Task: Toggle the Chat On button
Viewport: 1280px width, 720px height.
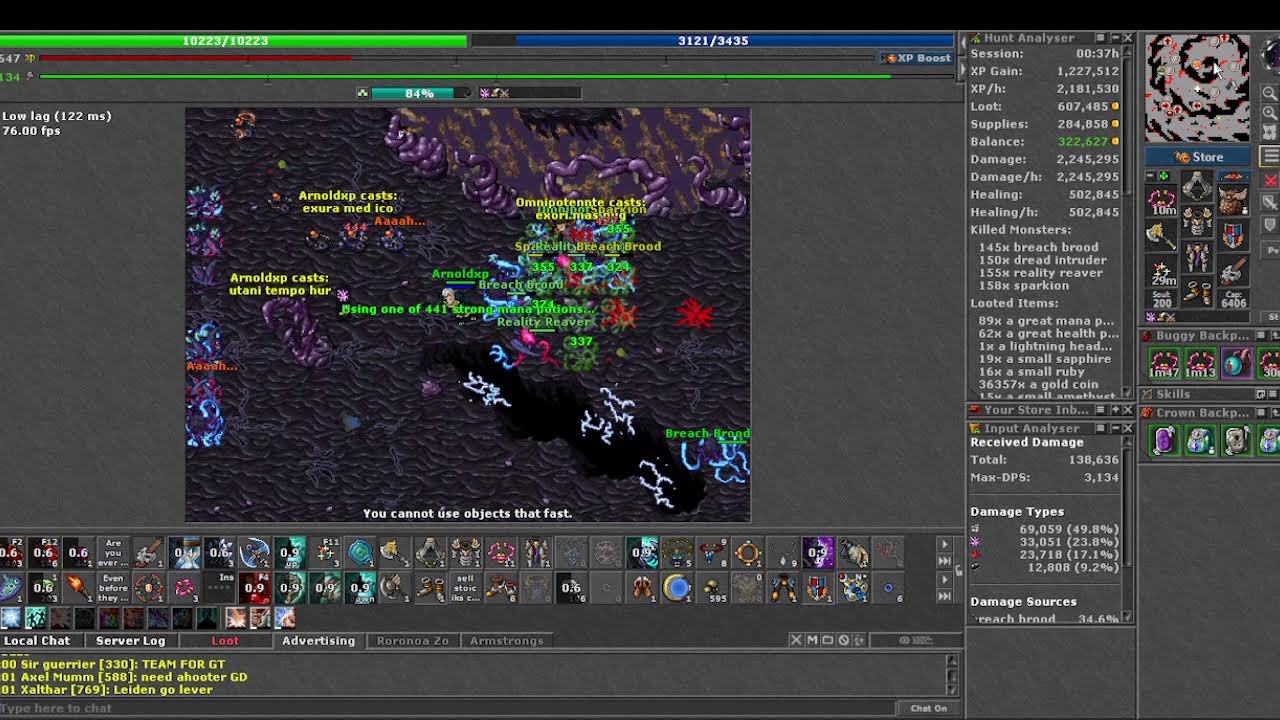Action: [x=928, y=708]
